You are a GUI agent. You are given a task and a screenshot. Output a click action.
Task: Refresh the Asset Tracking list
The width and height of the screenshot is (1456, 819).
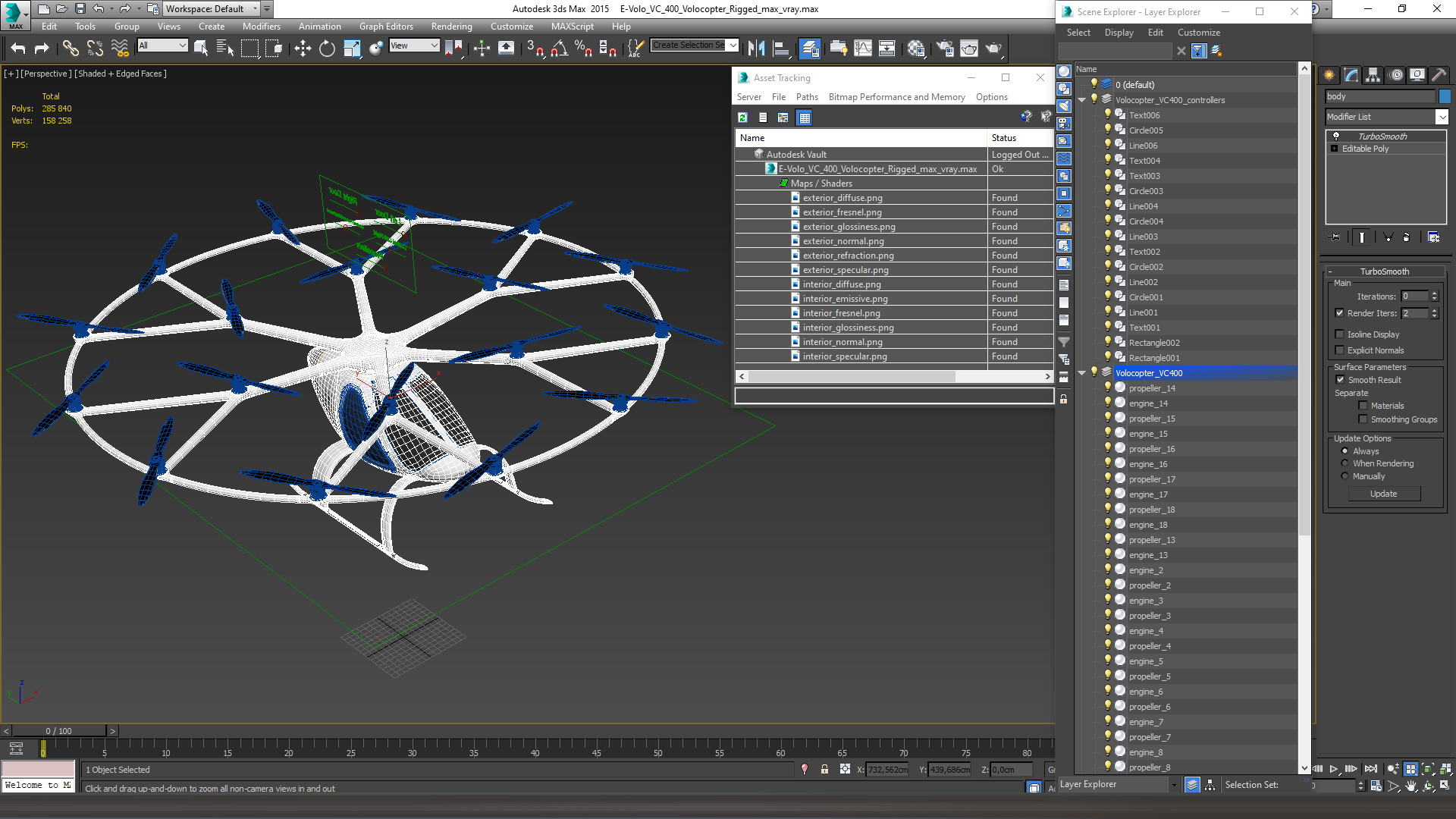(743, 118)
